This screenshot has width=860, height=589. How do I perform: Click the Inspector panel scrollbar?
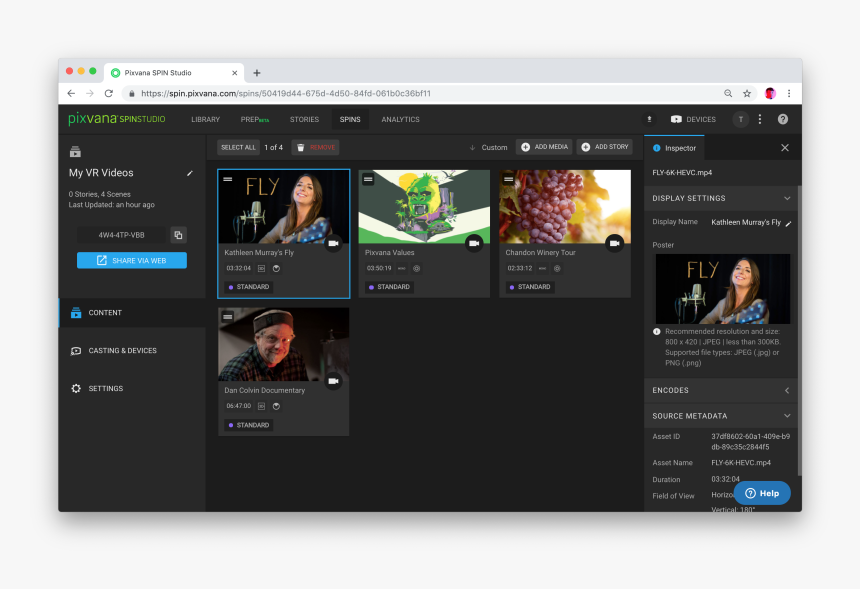tap(799, 331)
